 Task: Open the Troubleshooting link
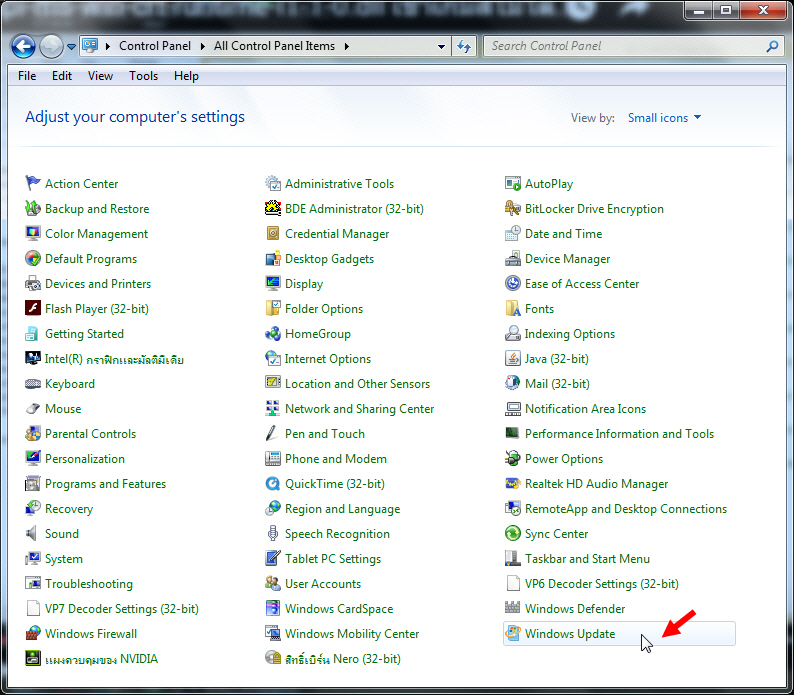89,584
